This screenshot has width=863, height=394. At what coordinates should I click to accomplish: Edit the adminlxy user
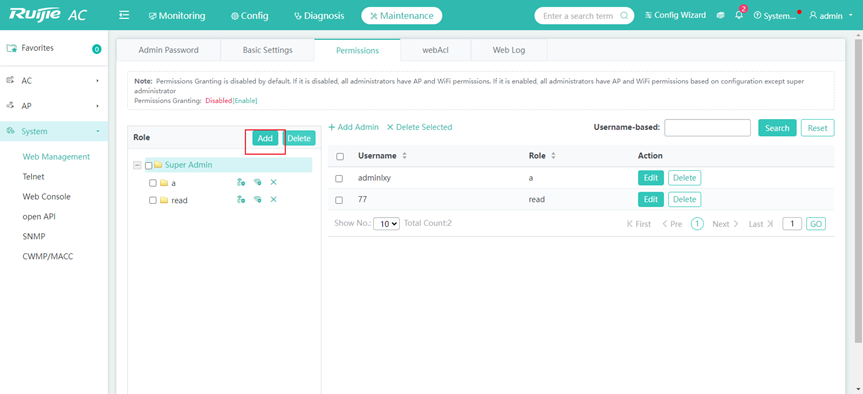[651, 178]
